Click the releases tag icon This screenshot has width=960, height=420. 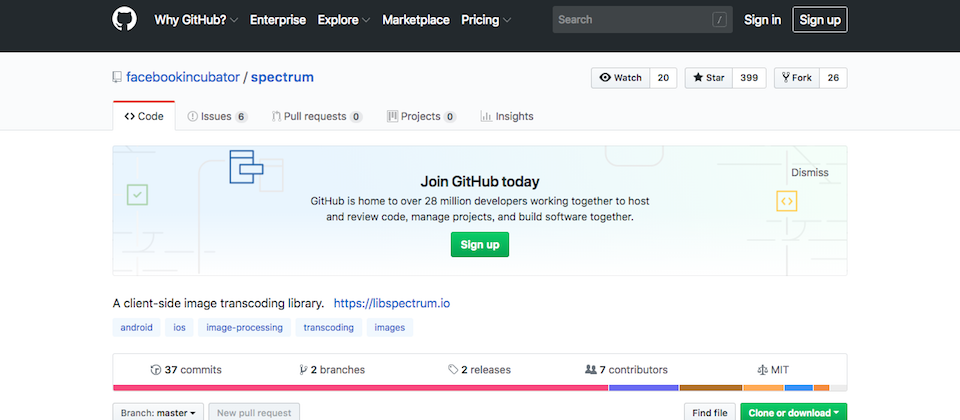(453, 370)
